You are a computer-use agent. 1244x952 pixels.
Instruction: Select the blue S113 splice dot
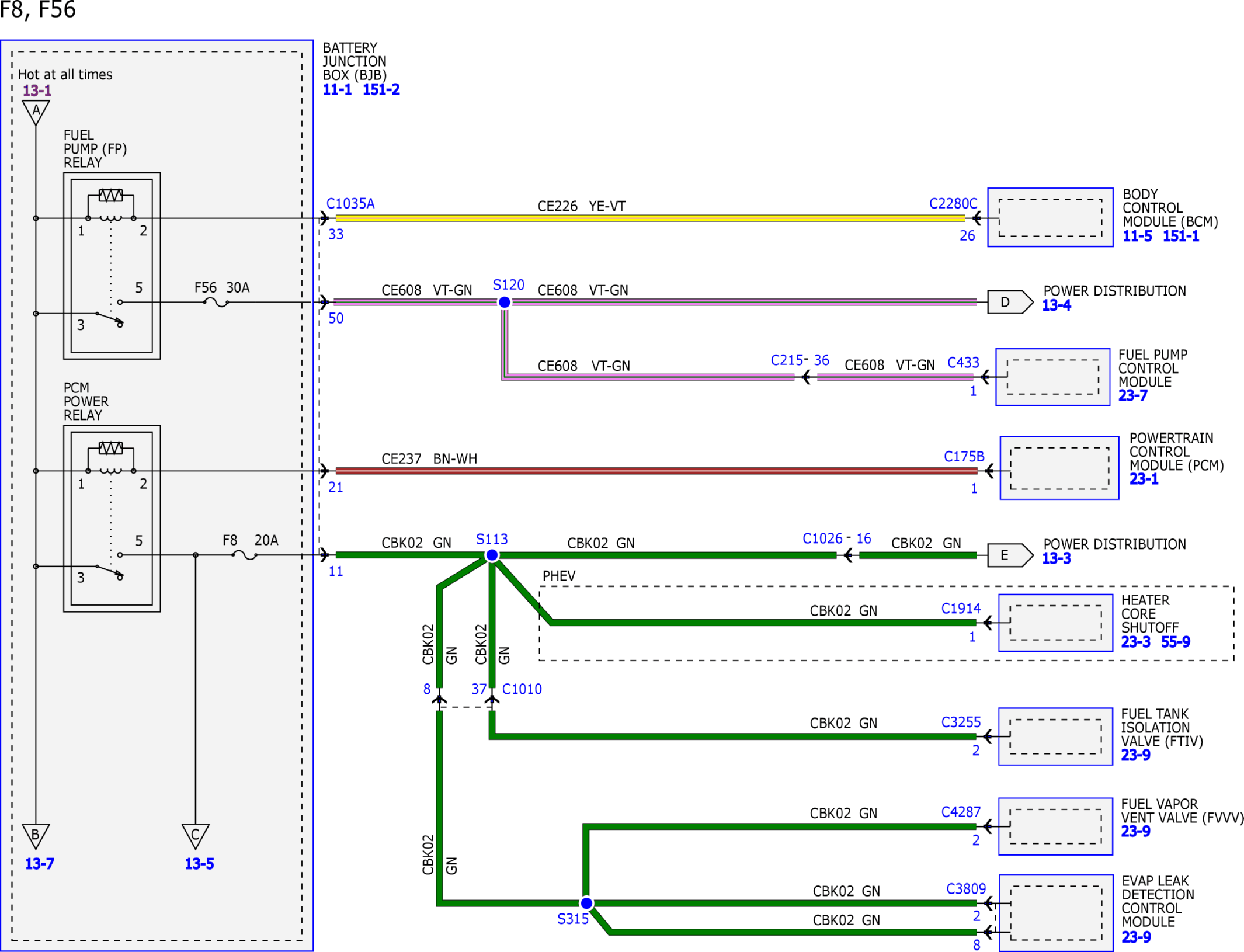pos(492,555)
